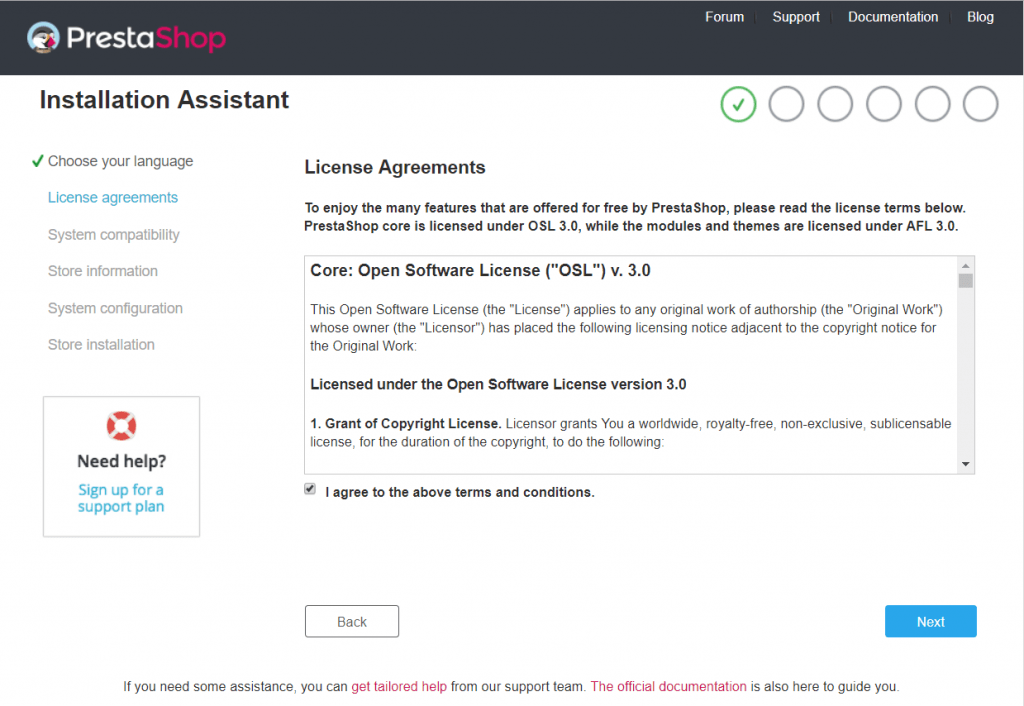Click the green tick beside Choose your language
Viewport: 1024px width, 706px height.
(x=38, y=161)
